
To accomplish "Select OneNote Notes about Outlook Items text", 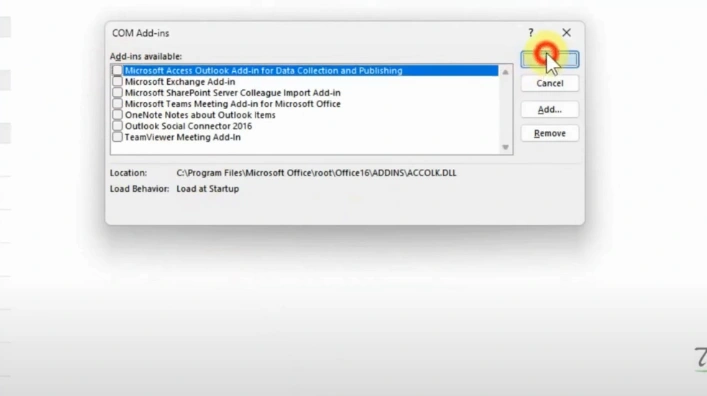I will pyautogui.click(x=200, y=115).
